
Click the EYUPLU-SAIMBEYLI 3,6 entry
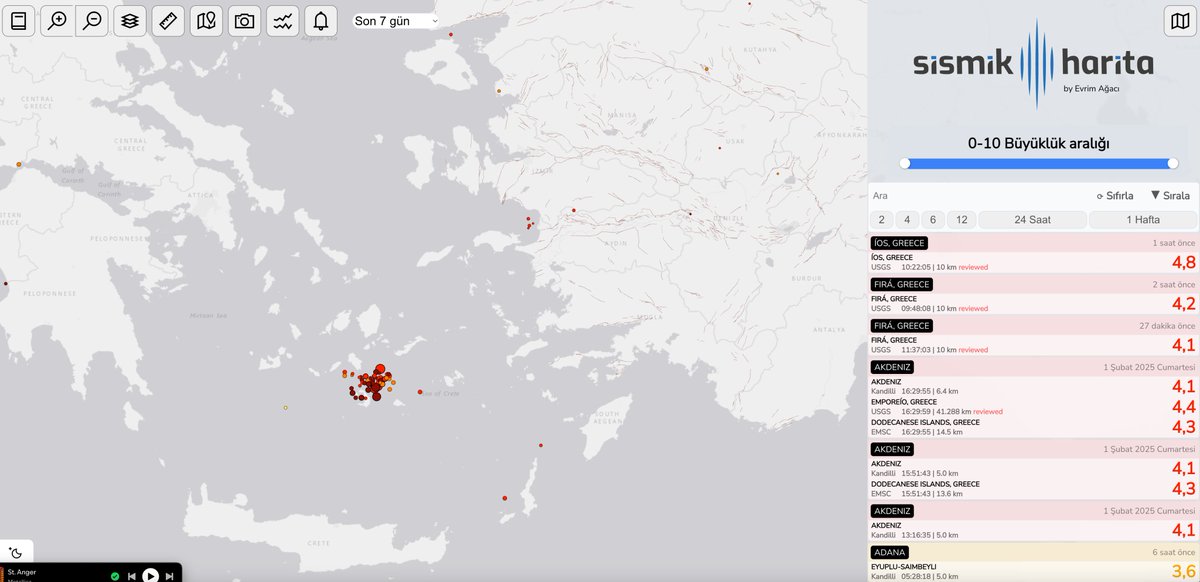(1034, 571)
